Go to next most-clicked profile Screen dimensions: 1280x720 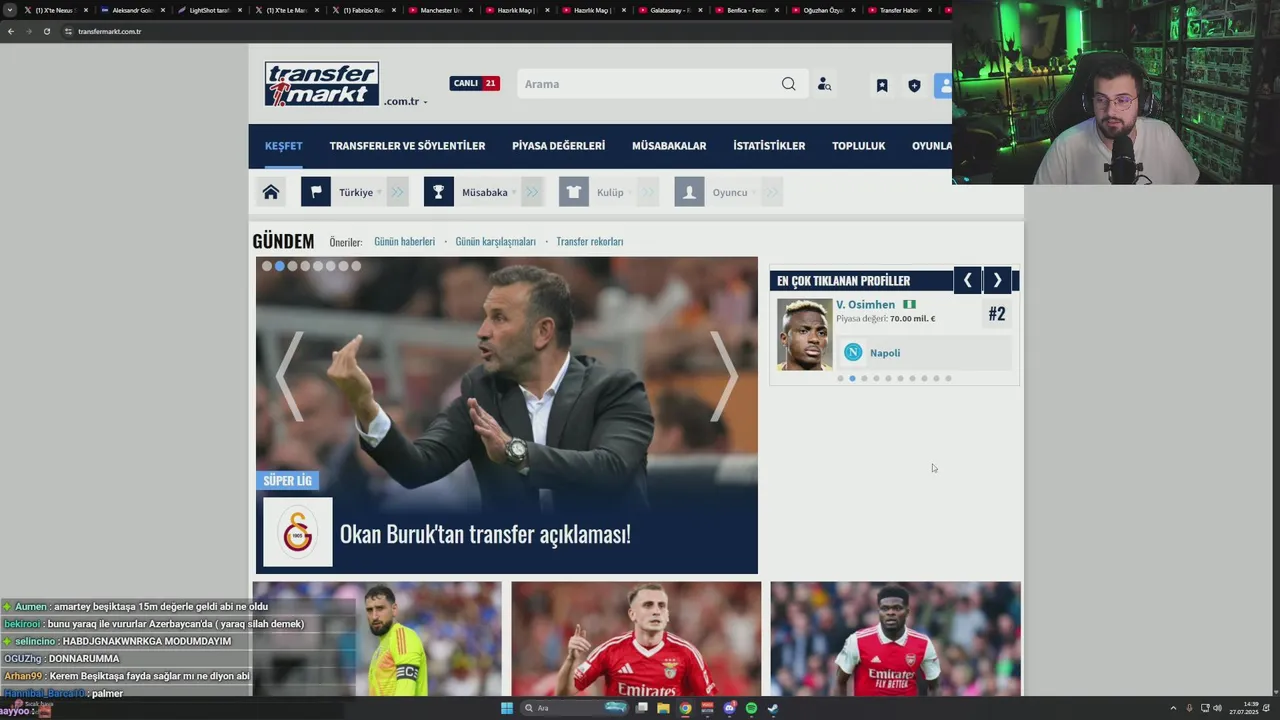[997, 281]
